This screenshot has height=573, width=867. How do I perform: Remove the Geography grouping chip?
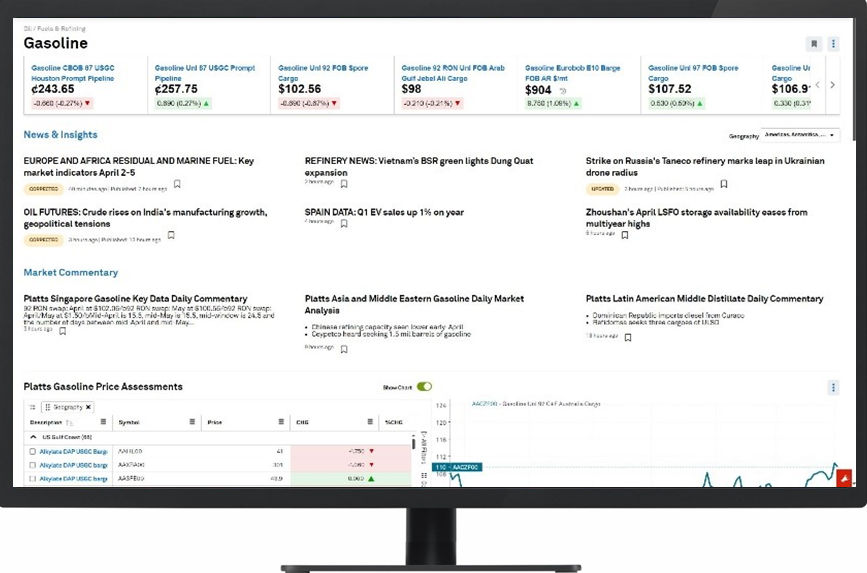(88, 407)
